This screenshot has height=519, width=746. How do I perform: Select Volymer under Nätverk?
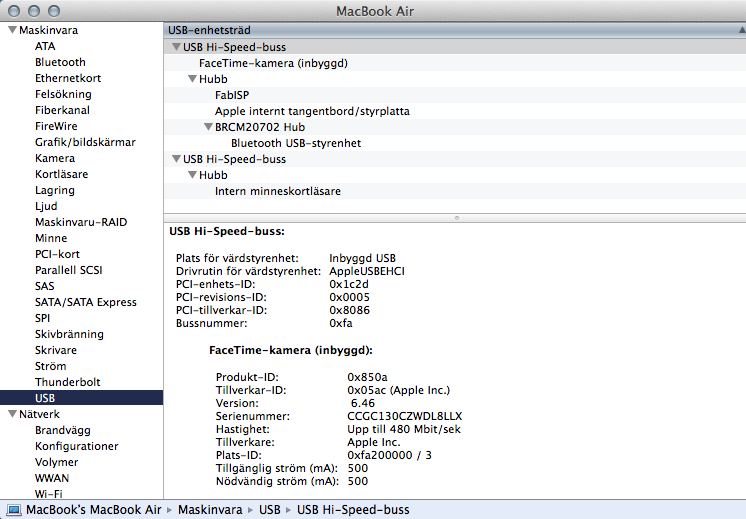pyautogui.click(x=57, y=462)
